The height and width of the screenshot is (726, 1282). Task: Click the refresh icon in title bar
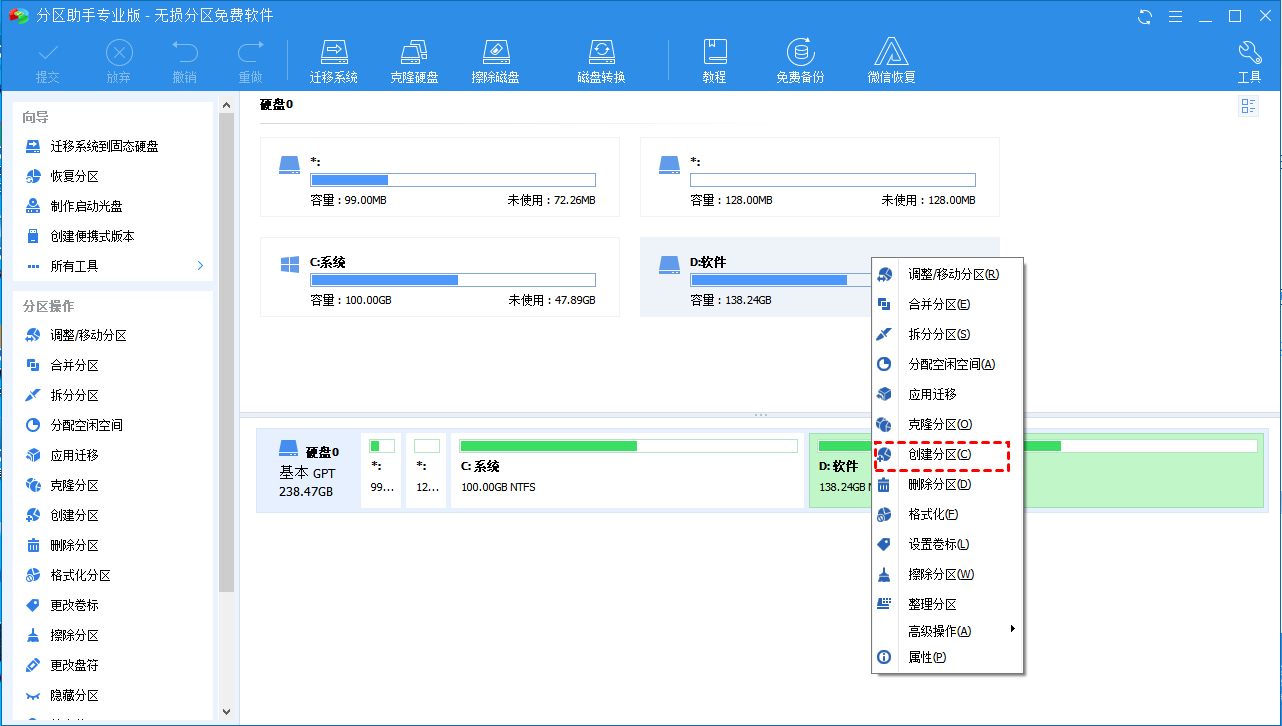[x=1145, y=16]
